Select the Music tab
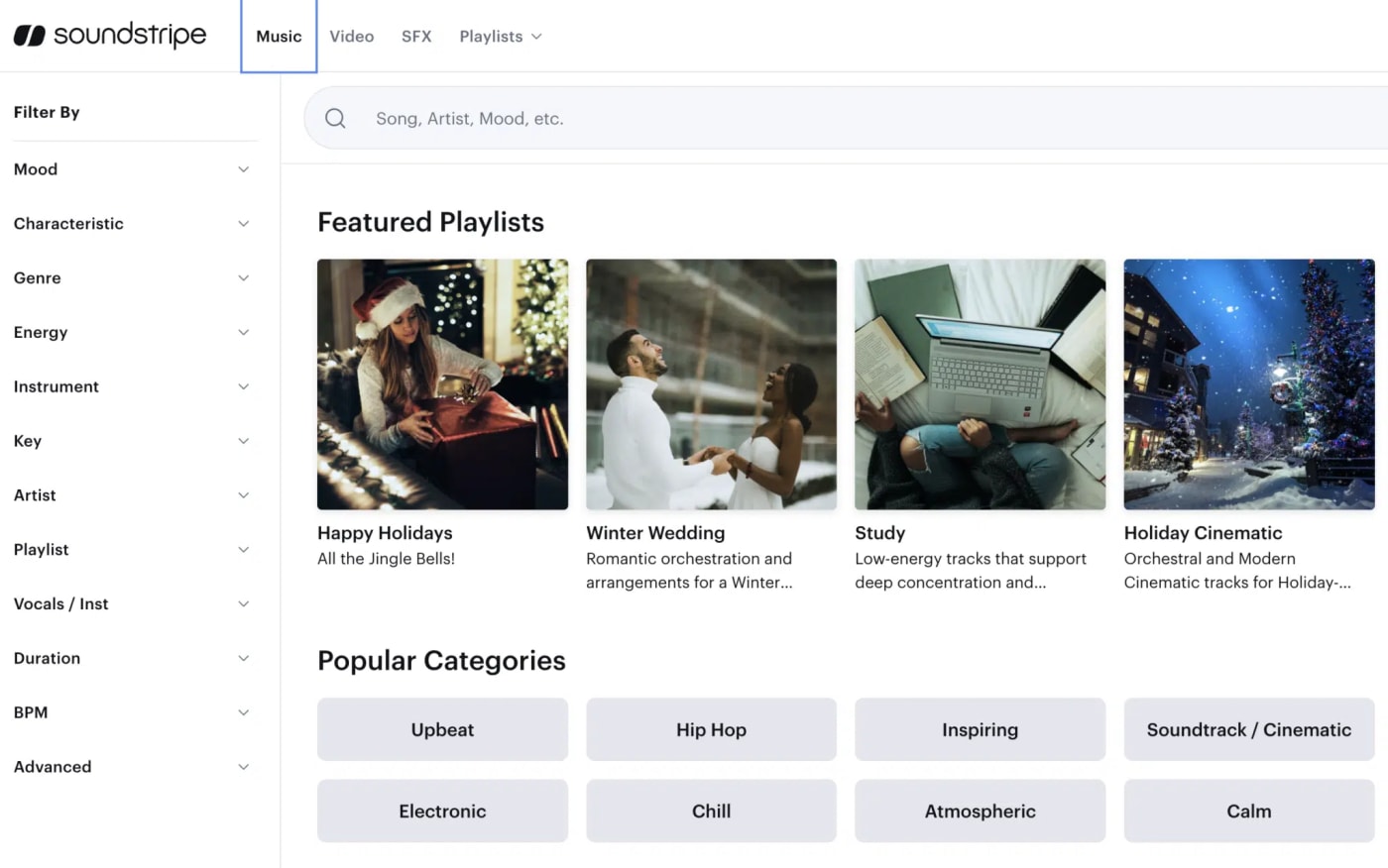 point(279,36)
